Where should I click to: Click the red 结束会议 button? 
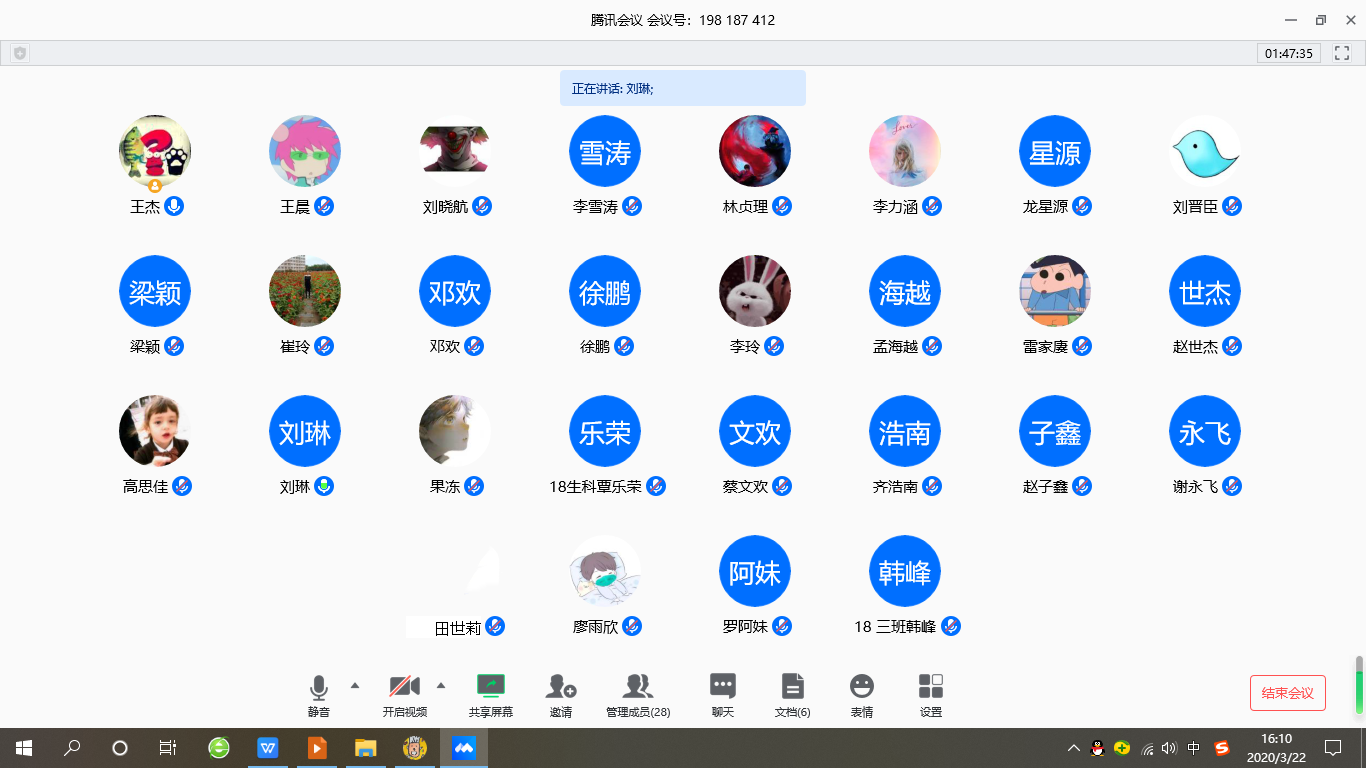(1288, 693)
